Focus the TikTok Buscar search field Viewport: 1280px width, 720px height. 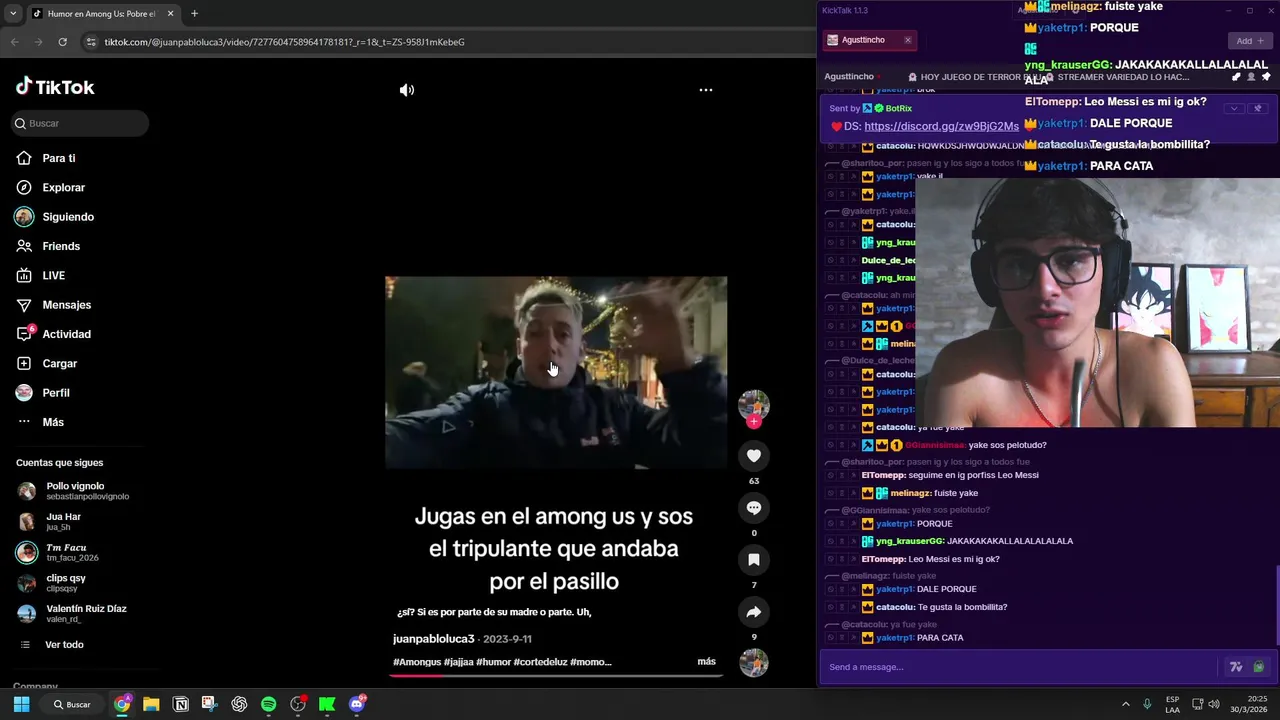[81, 123]
